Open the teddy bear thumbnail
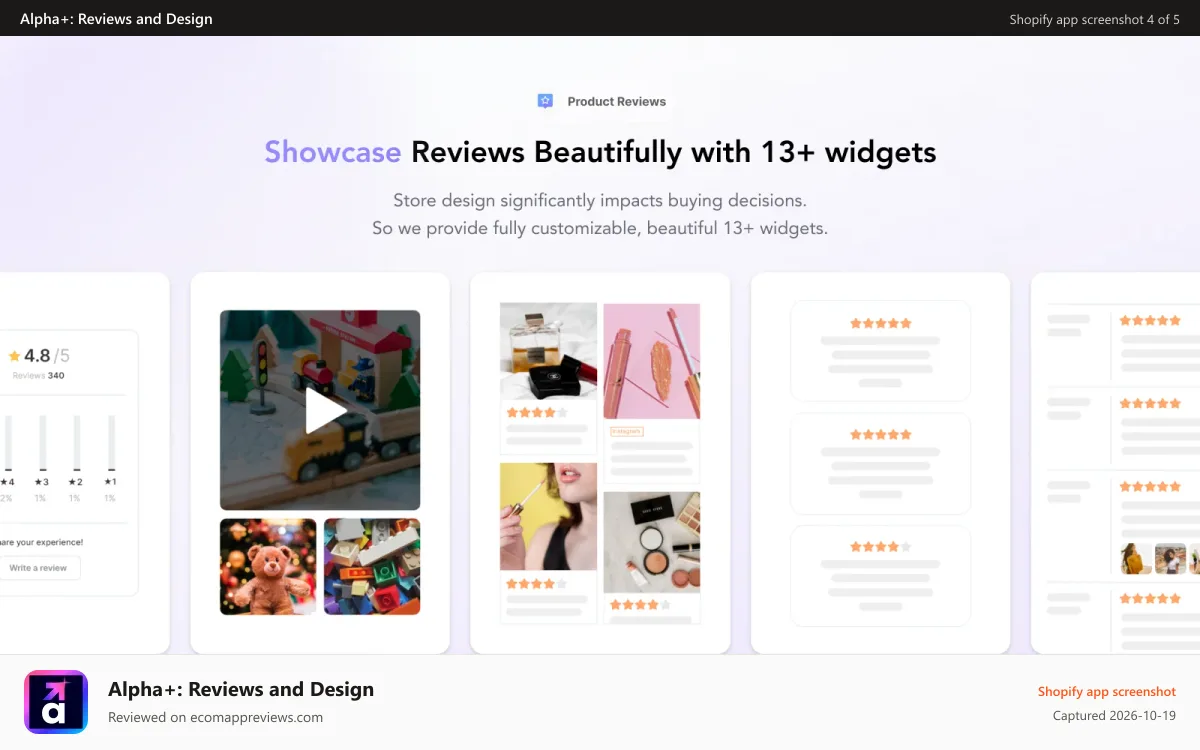 click(x=268, y=566)
